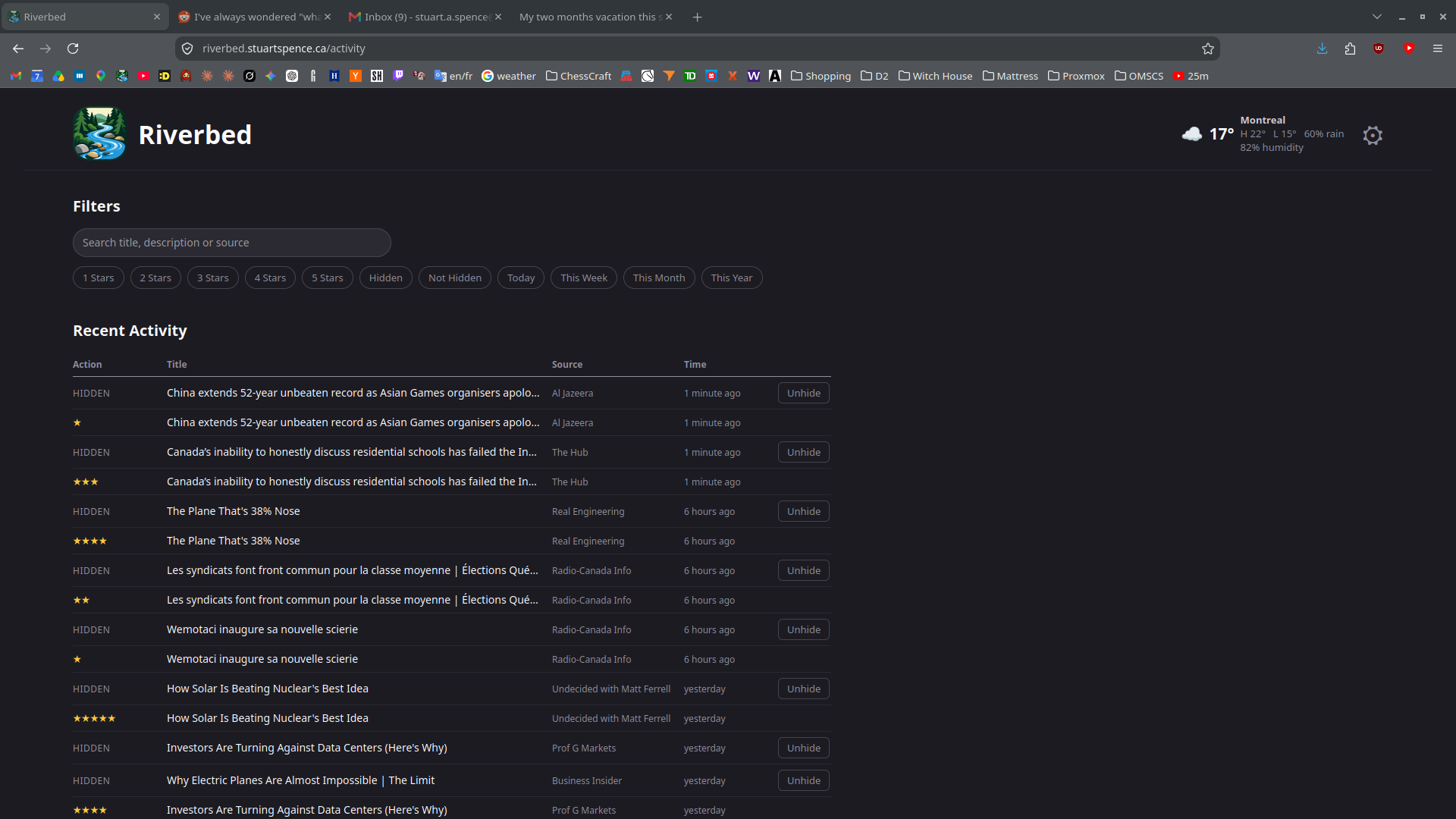Open the ChessCraft bookmarks folder

579,76
